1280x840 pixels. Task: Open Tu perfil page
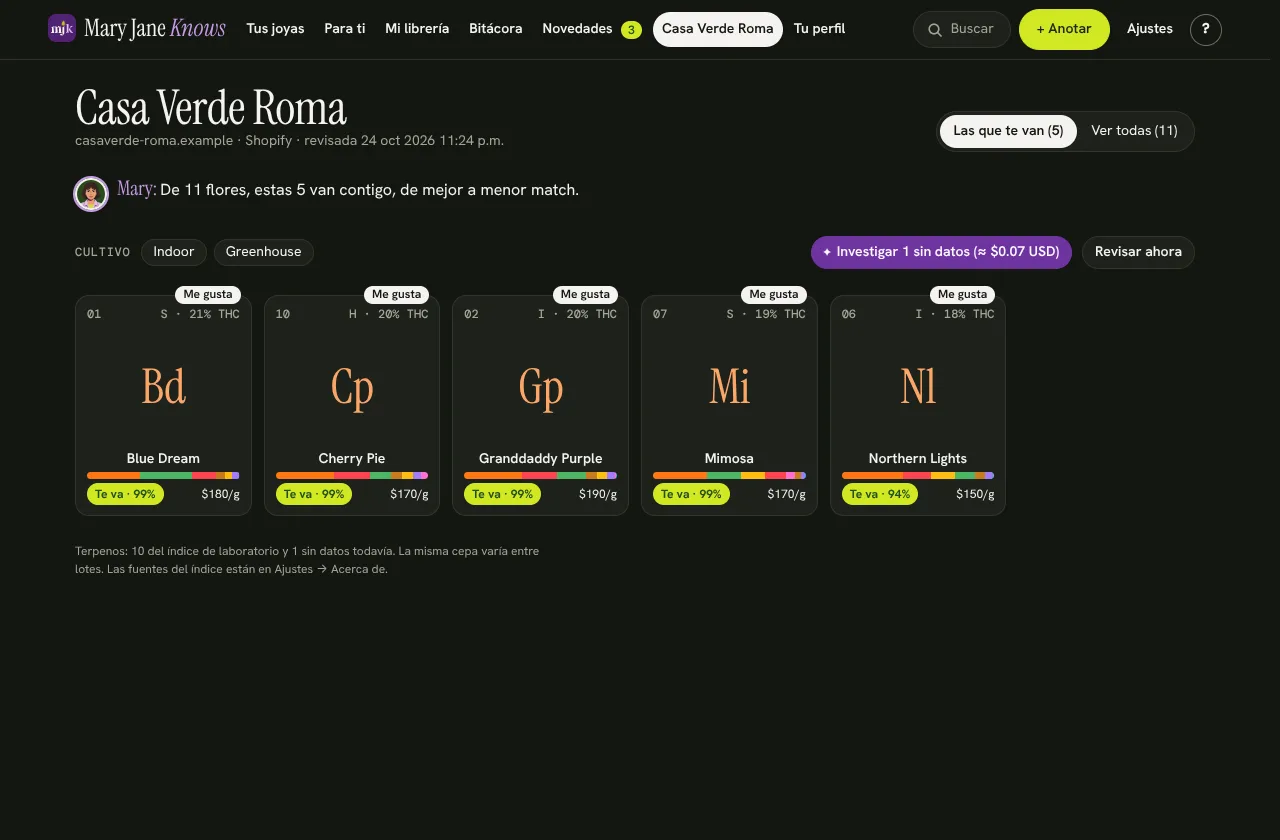(819, 29)
